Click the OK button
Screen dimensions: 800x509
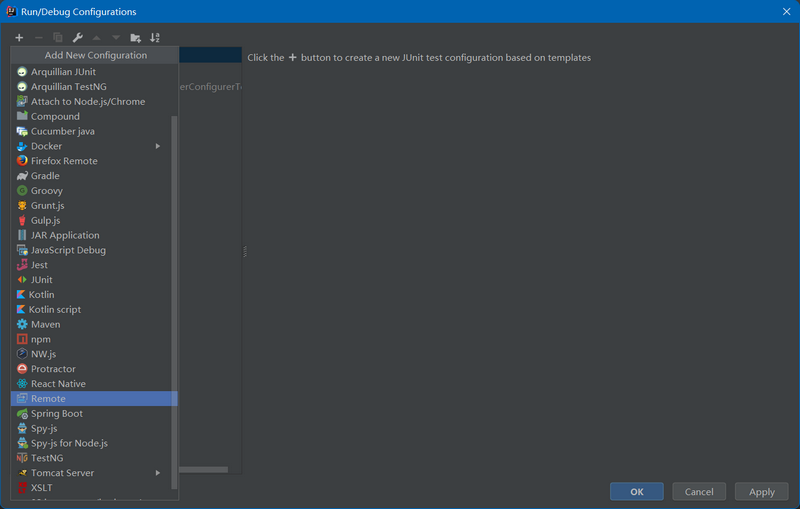(637, 492)
